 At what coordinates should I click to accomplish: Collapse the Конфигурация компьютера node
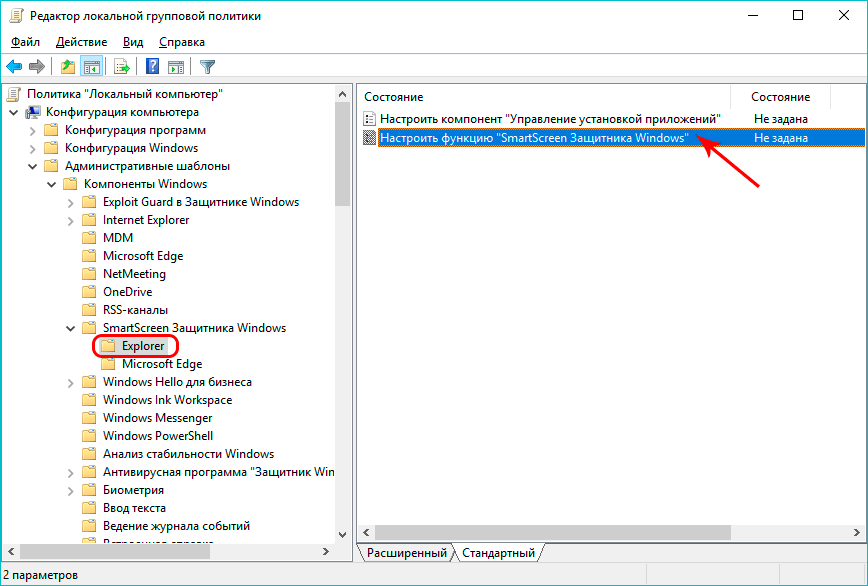tap(14, 113)
